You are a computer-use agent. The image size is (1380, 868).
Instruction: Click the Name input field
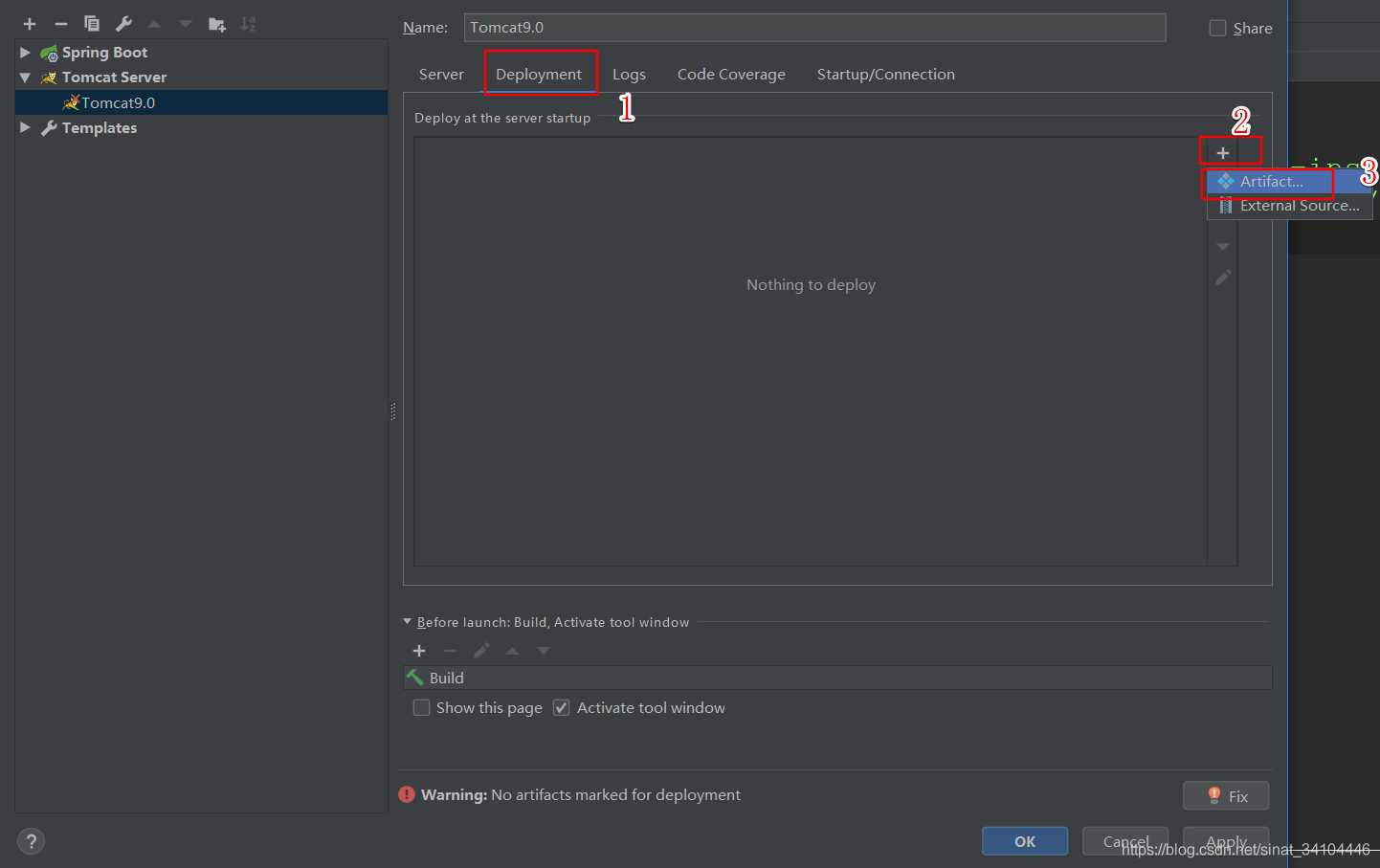point(813,28)
